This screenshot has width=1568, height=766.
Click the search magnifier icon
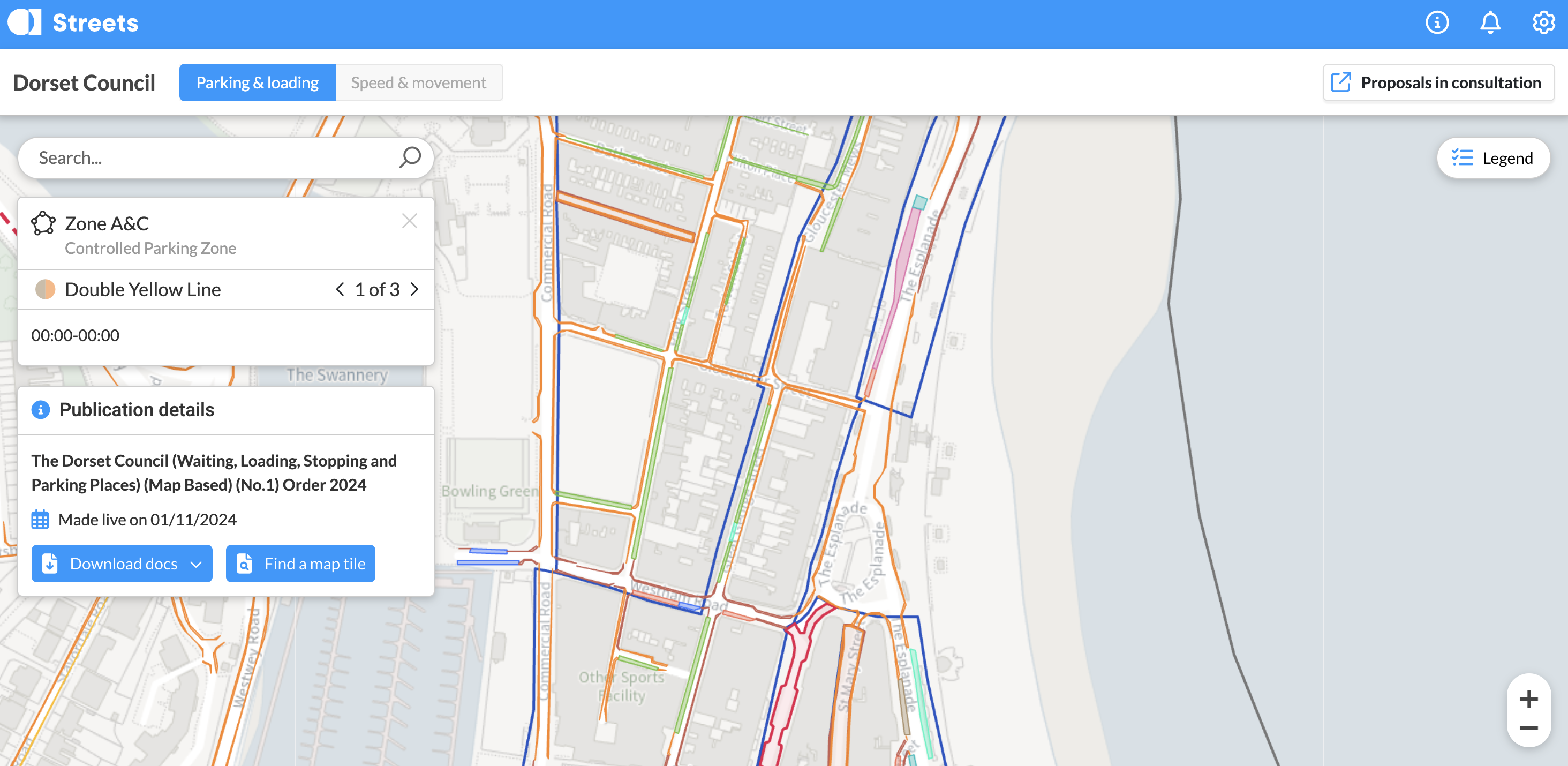[410, 157]
